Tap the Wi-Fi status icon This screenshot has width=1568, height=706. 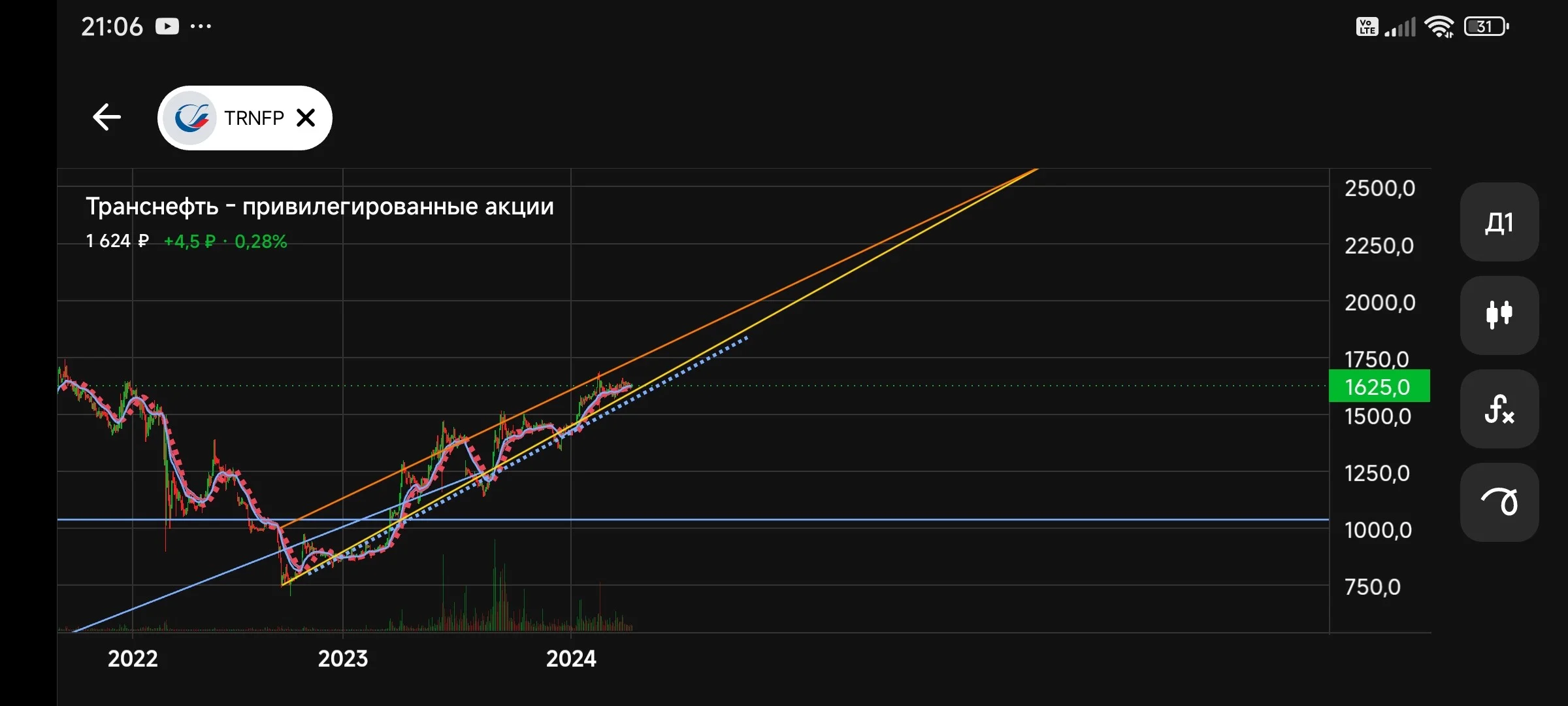pos(1439,27)
